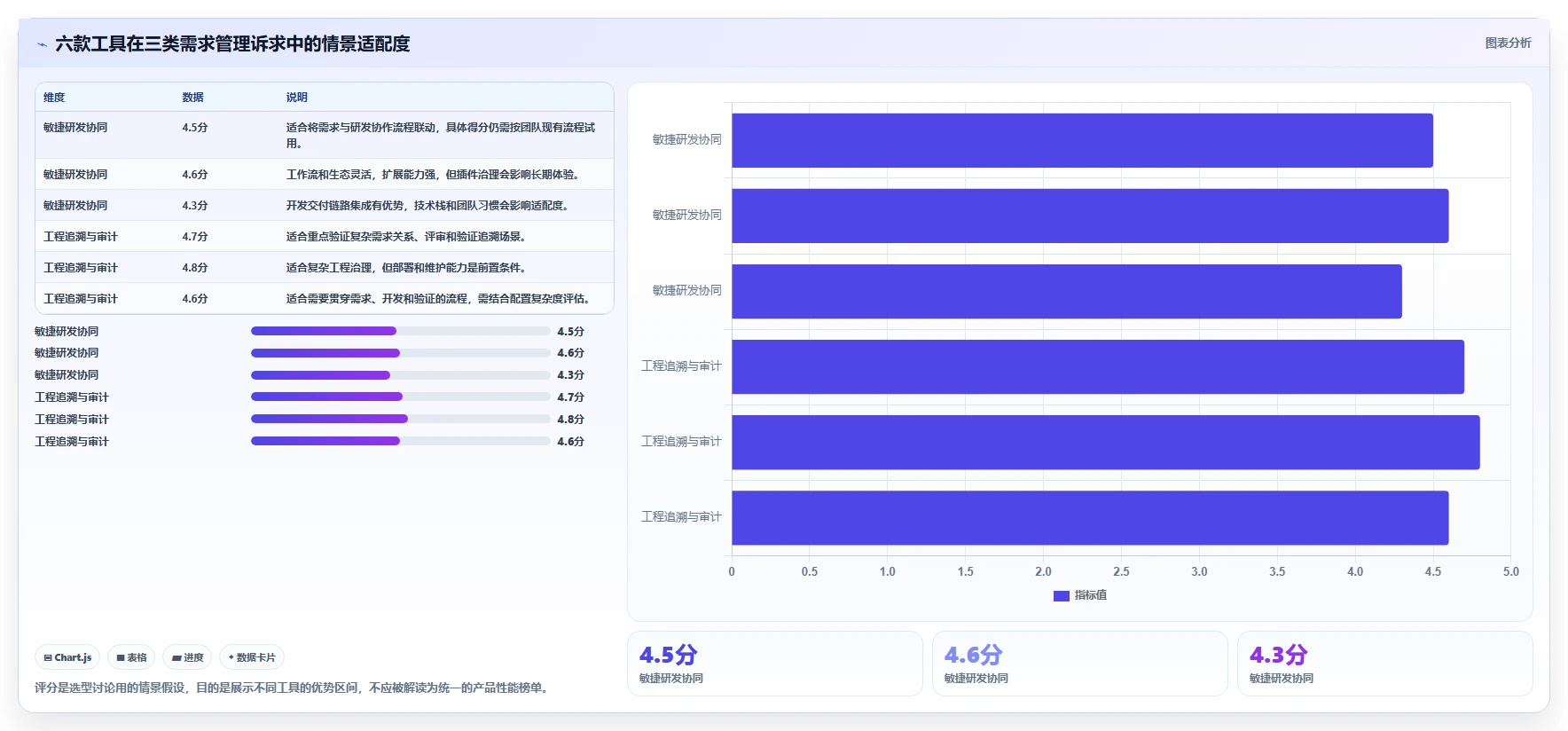Image resolution: width=1568 pixels, height=731 pixels.
Task: Click the progress bar valued 4.8分
Action: point(400,419)
